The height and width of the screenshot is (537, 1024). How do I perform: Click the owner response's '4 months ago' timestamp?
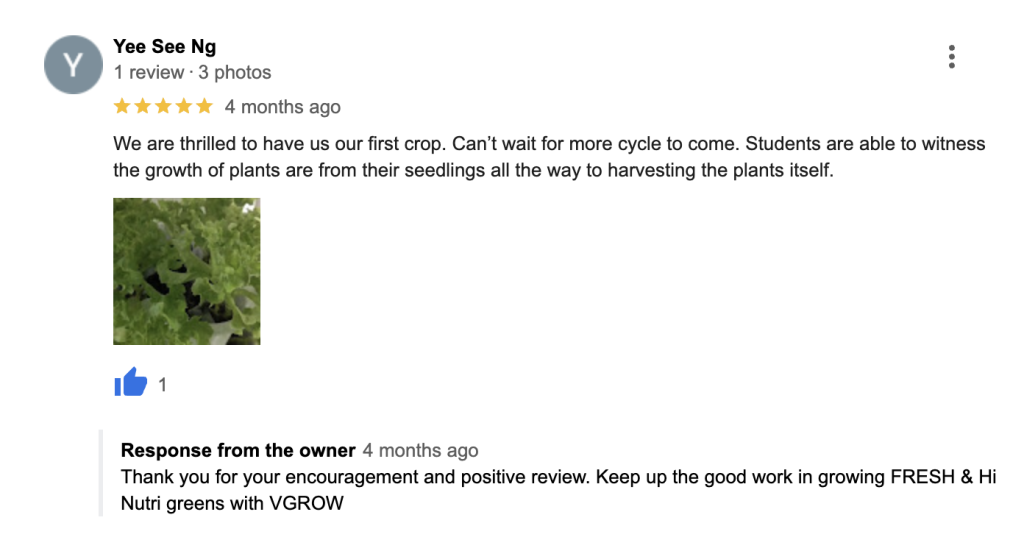click(x=420, y=451)
